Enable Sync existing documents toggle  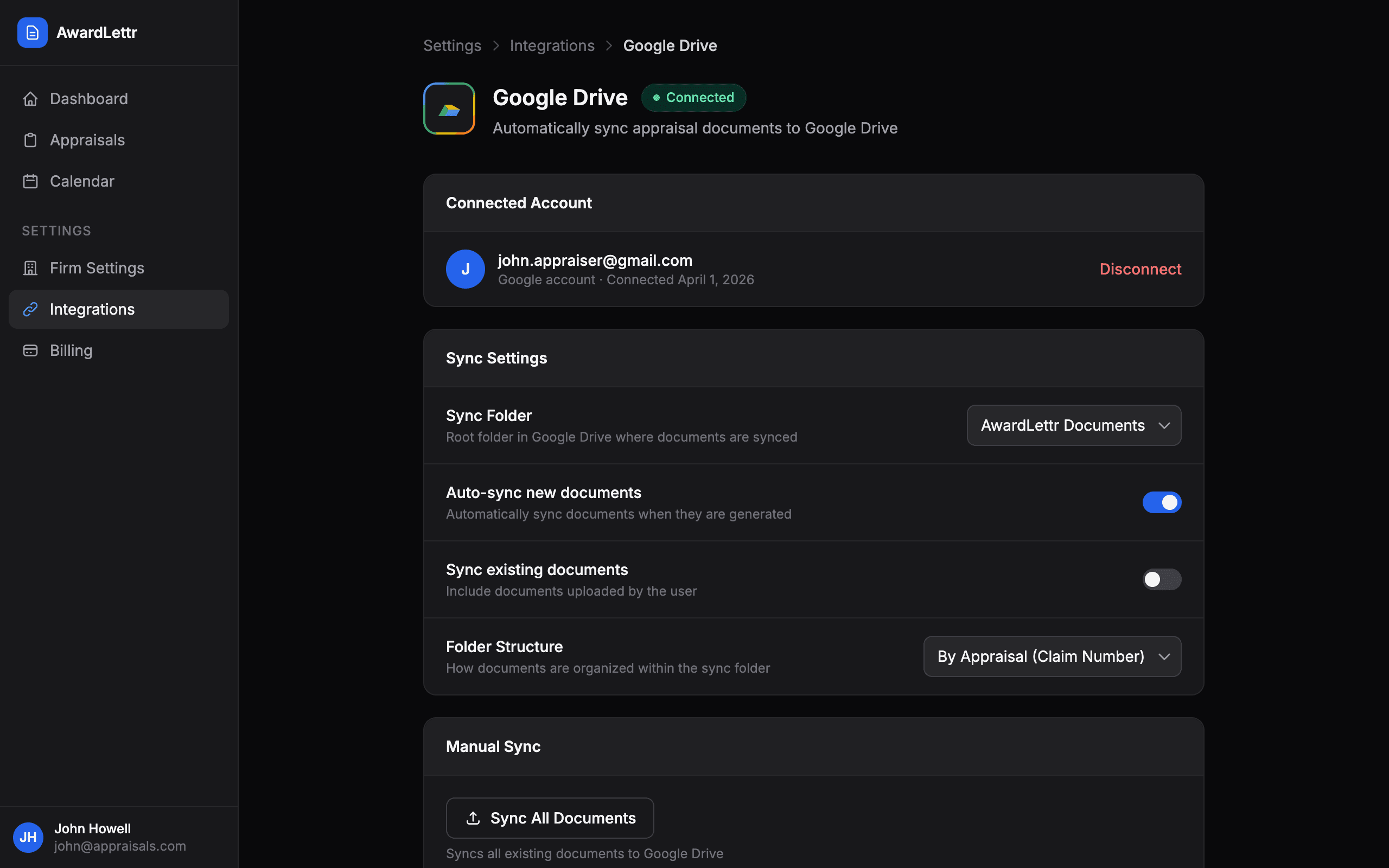(x=1162, y=579)
